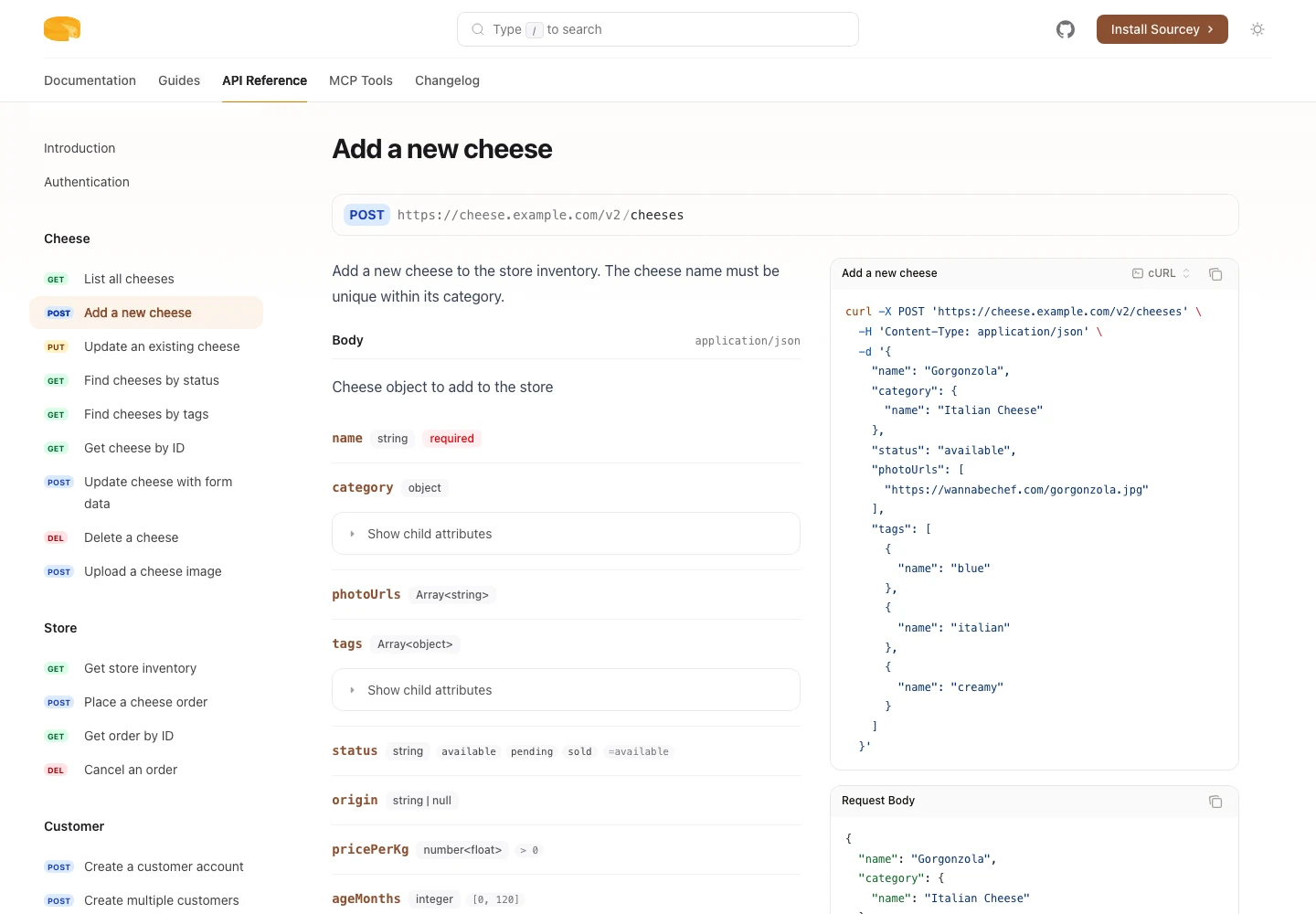Open the GitHub repository icon
The width and height of the screenshot is (1316, 914).
pyautogui.click(x=1066, y=29)
